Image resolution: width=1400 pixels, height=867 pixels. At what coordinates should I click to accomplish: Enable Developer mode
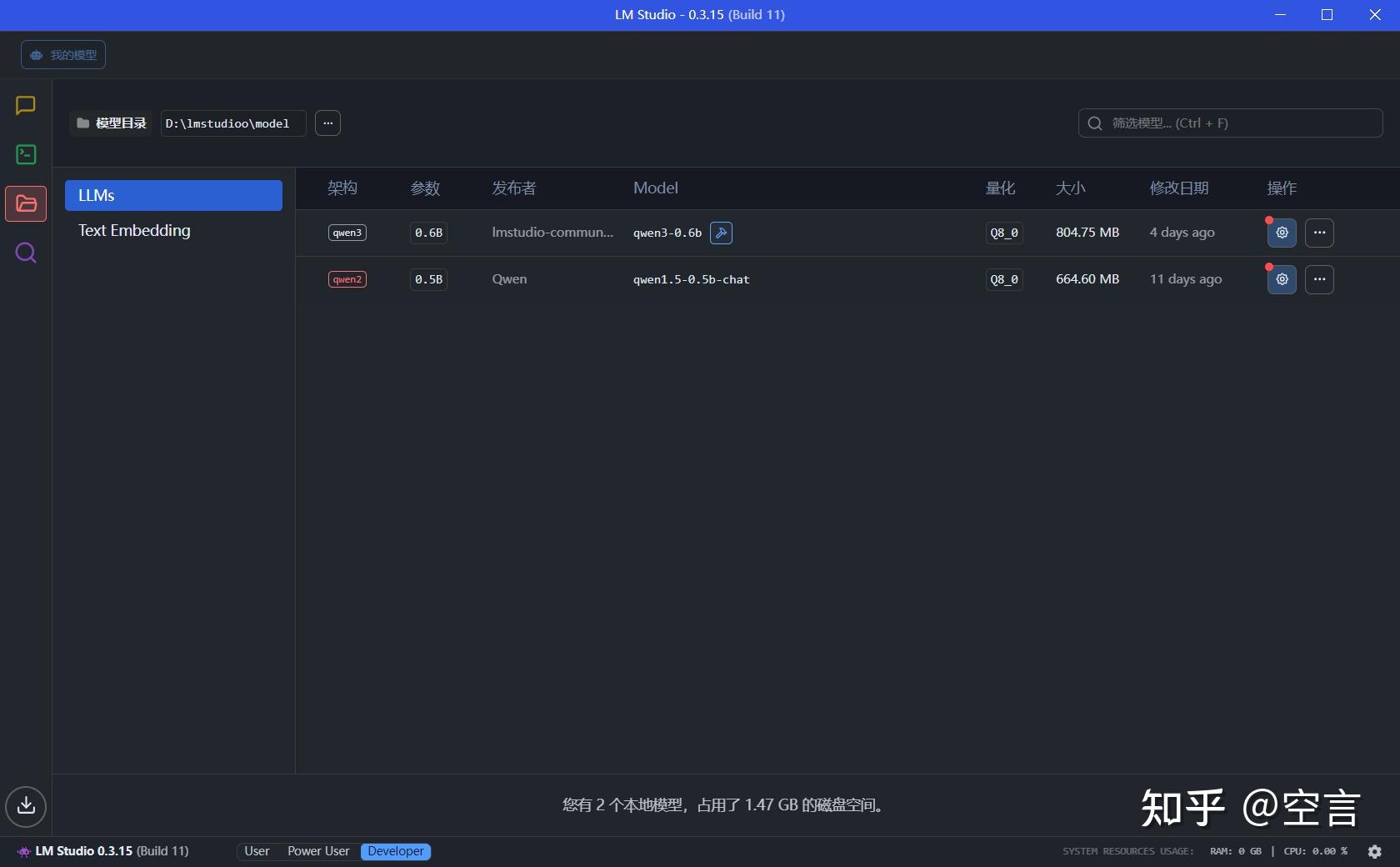pos(395,851)
